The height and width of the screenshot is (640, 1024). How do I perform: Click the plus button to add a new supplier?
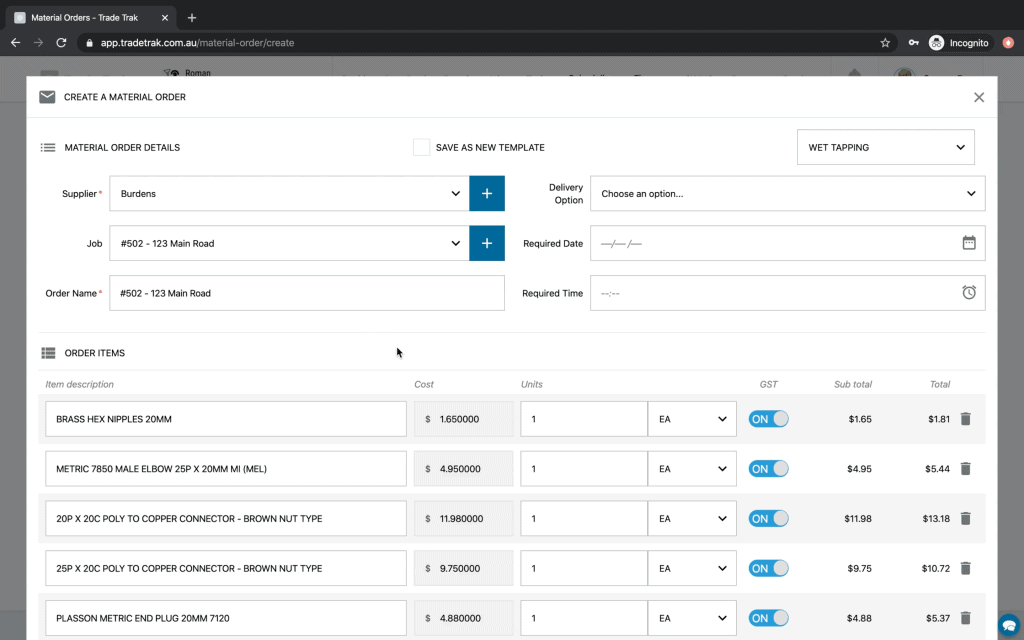[487, 193]
